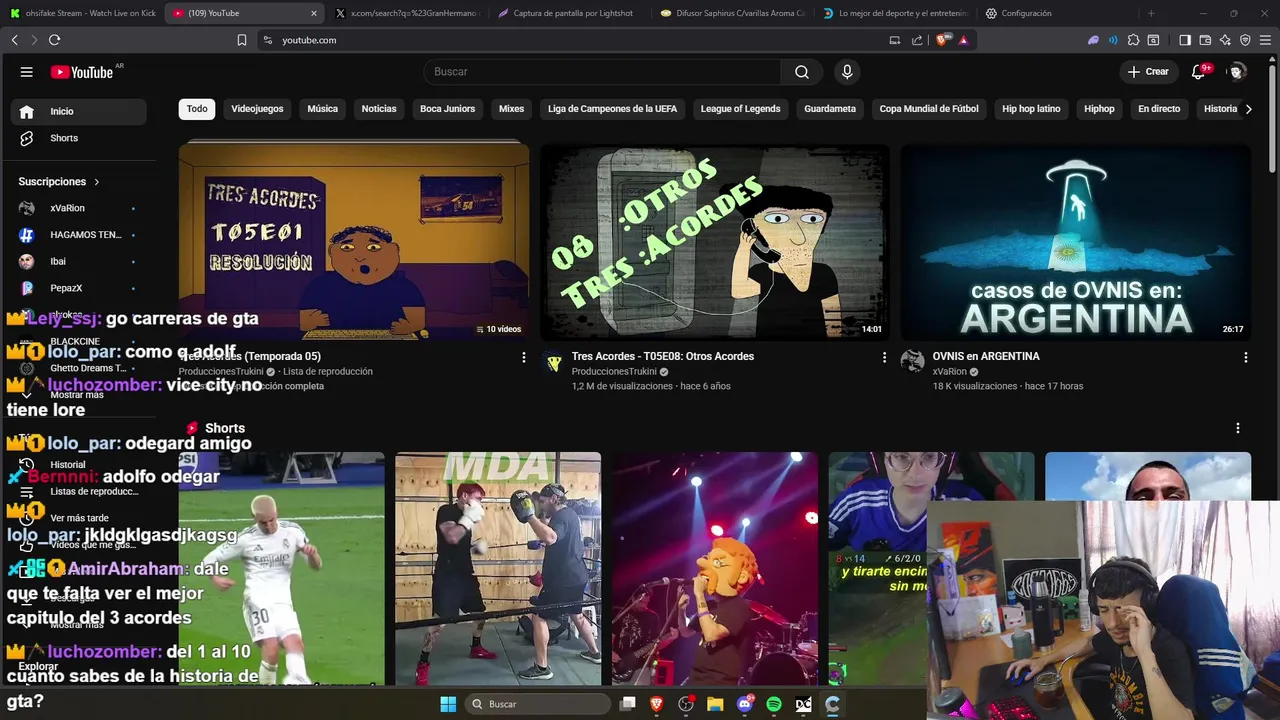Toggle the Brave sidebar panel icon
The width and height of the screenshot is (1280, 720).
[1185, 40]
